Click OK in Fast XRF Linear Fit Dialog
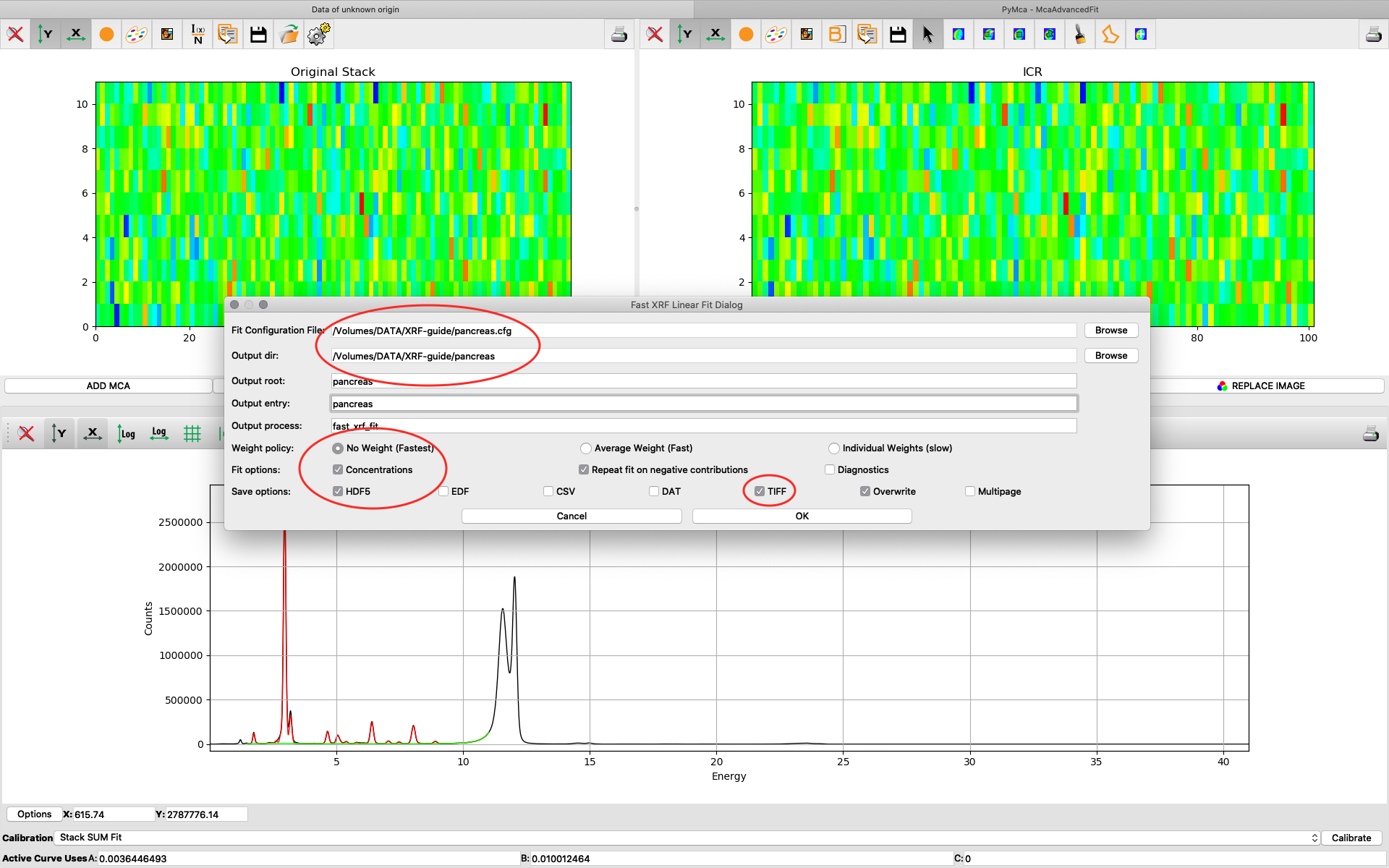Screen dimensions: 1389x868 [802, 516]
